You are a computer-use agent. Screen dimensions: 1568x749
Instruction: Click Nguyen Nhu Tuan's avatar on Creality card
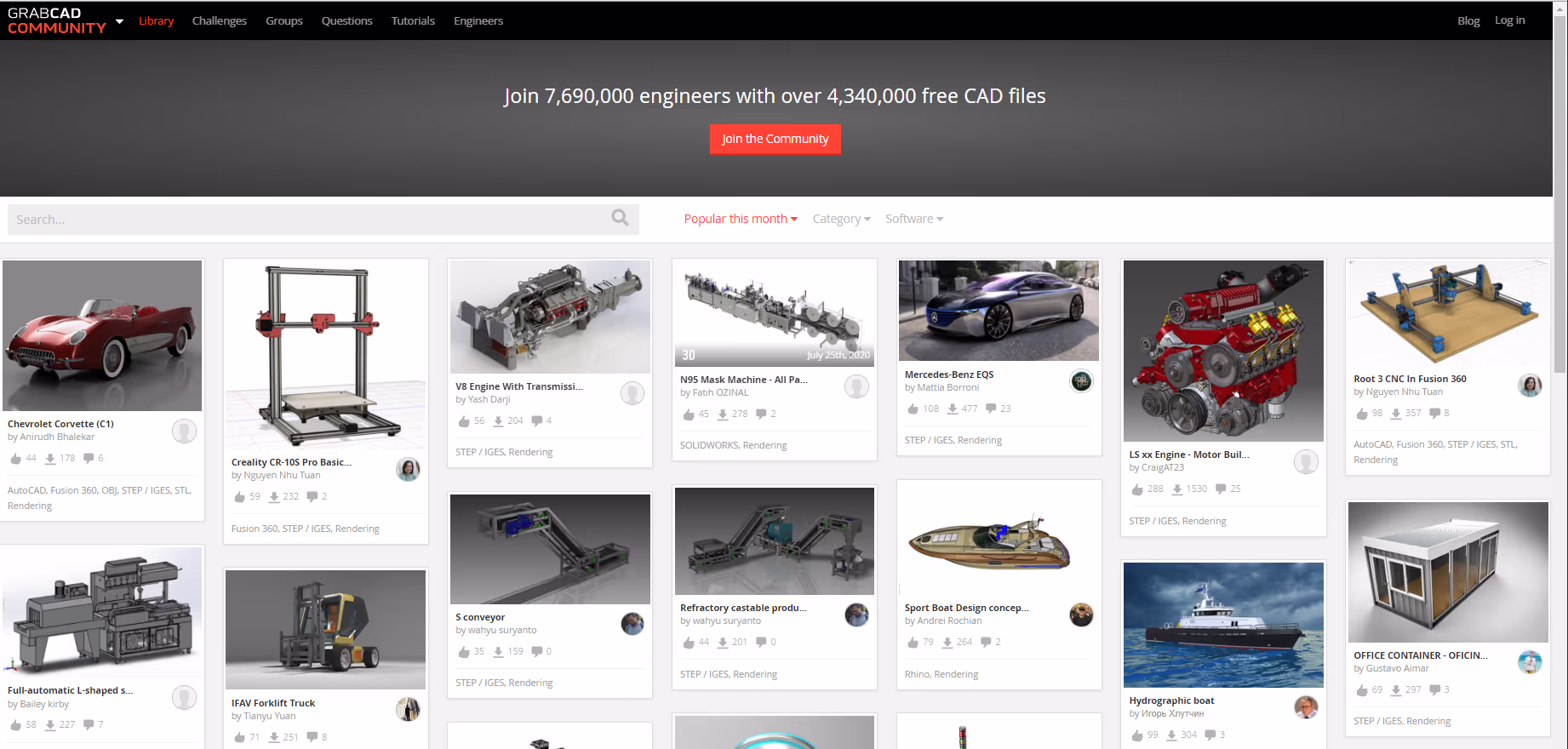[x=408, y=469]
